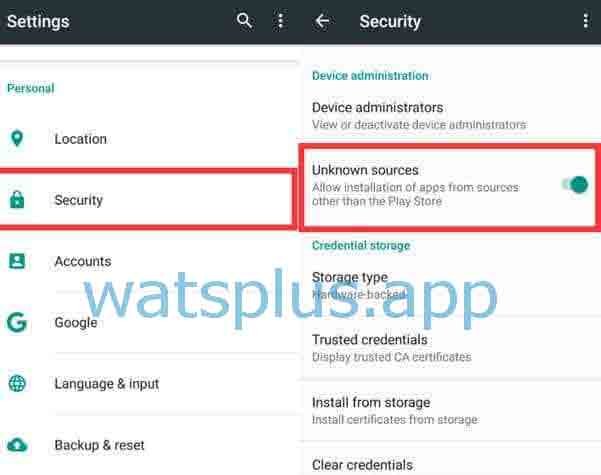Tap the Backup & reset cloud icon
The width and height of the screenshot is (601, 475).
17,445
